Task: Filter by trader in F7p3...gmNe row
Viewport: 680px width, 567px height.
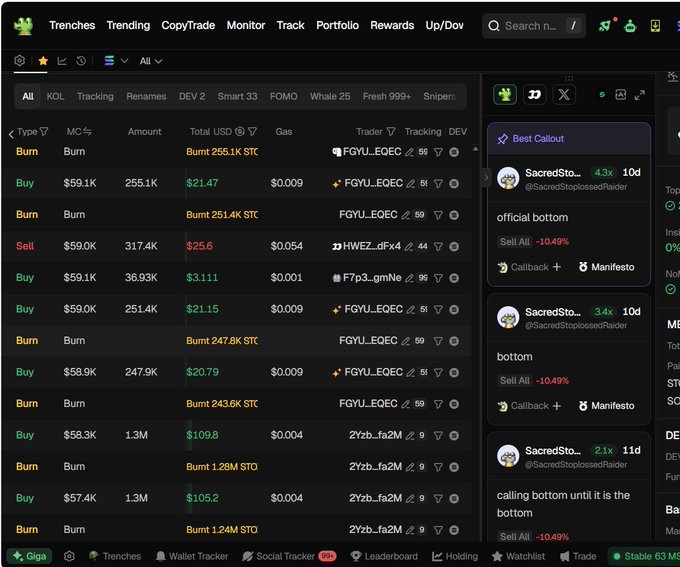Action: click(x=438, y=278)
